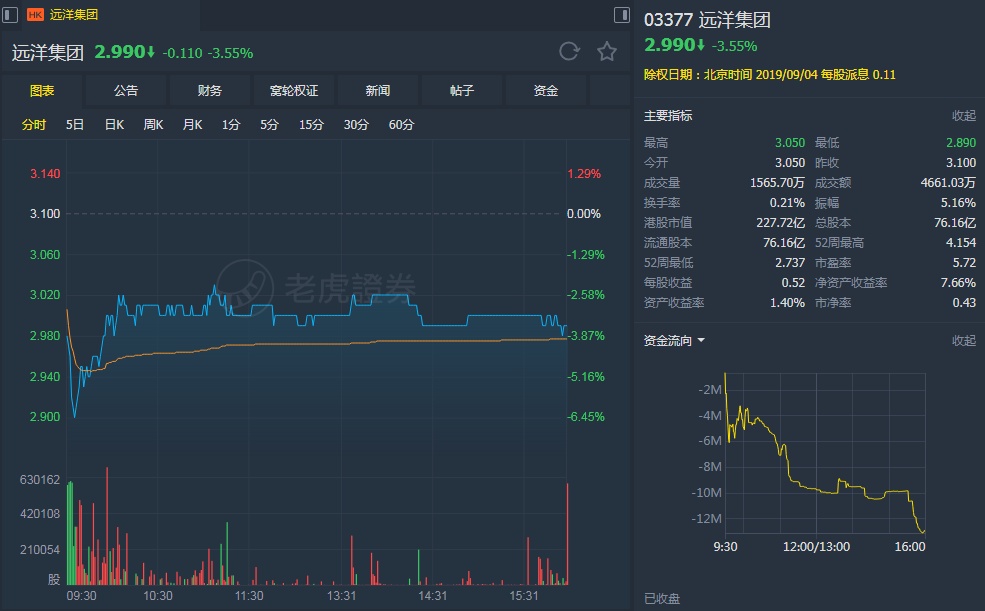Select the 图表 tab
Screen dimensions: 985x611
click(x=42, y=90)
